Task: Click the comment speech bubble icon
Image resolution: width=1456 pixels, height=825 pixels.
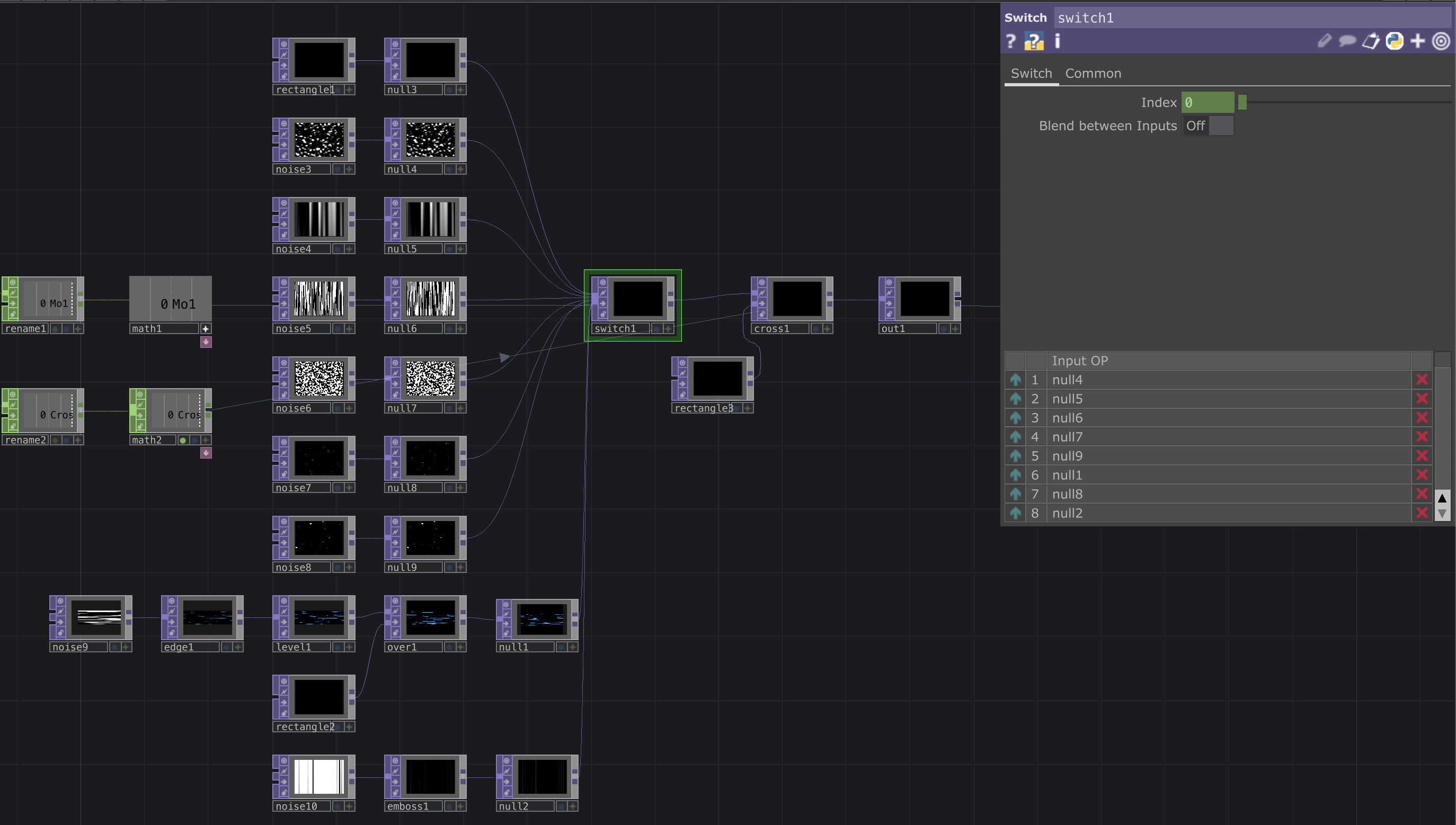Action: (1347, 41)
